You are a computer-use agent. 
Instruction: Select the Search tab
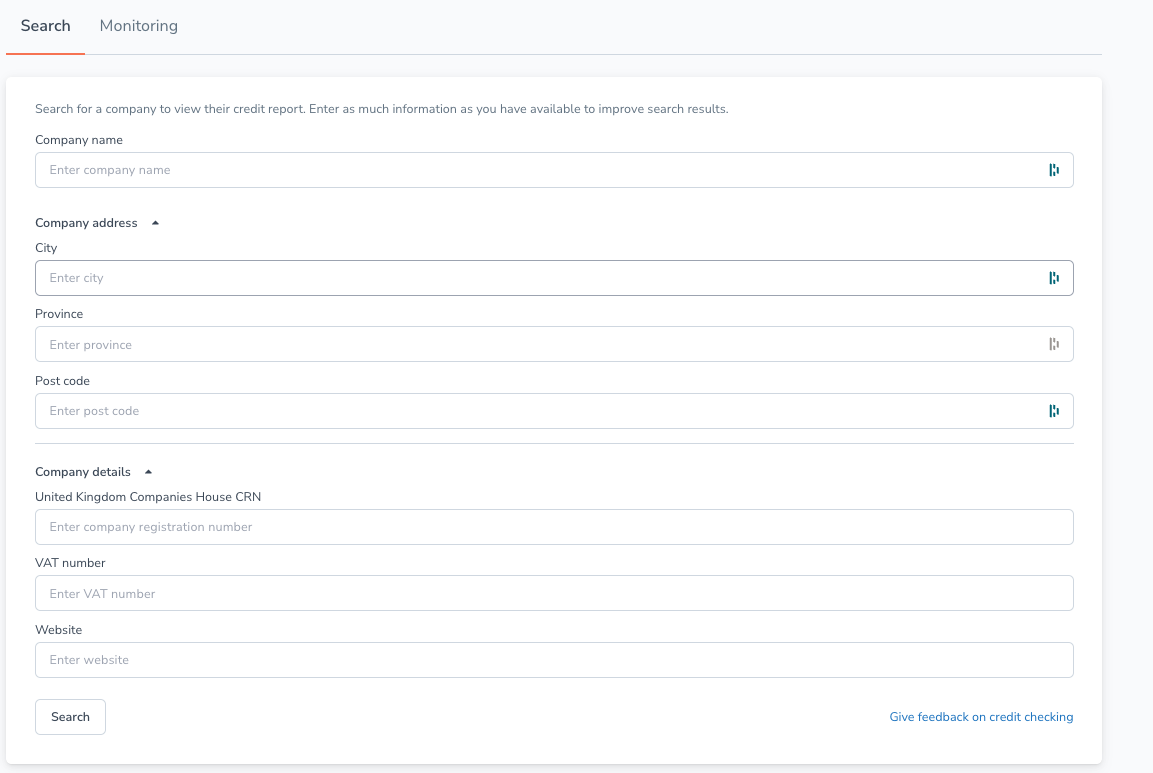(45, 25)
